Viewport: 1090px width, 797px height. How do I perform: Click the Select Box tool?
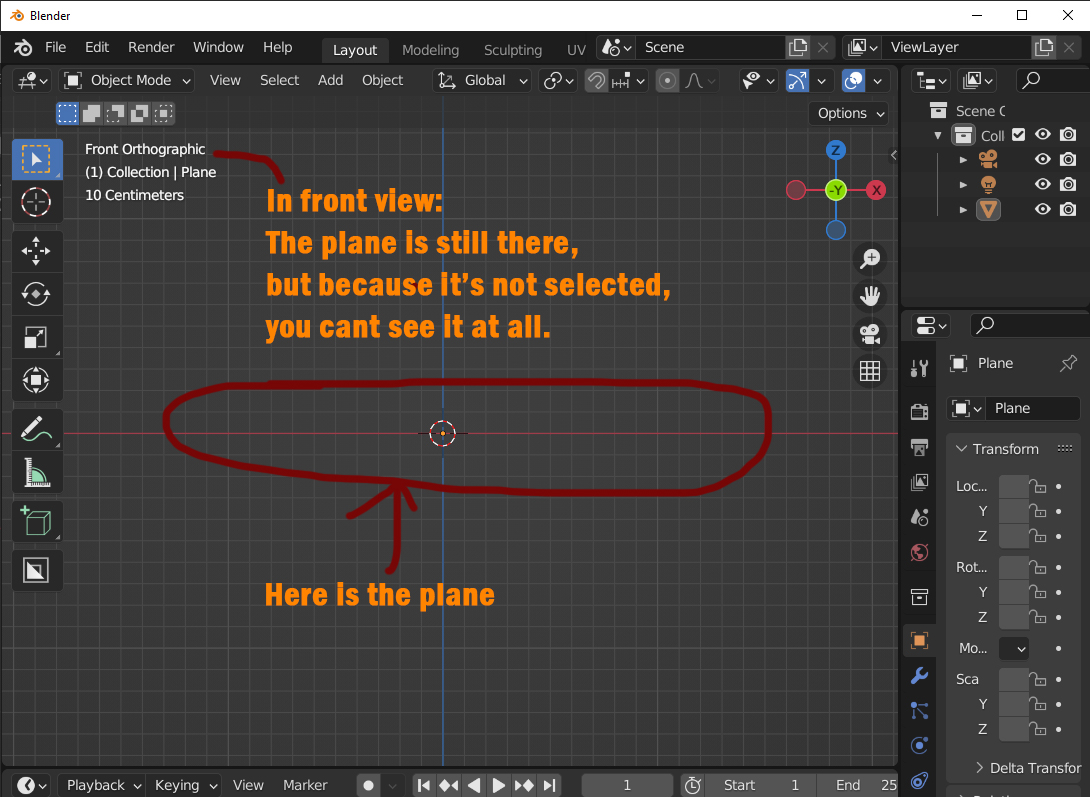coord(36,159)
